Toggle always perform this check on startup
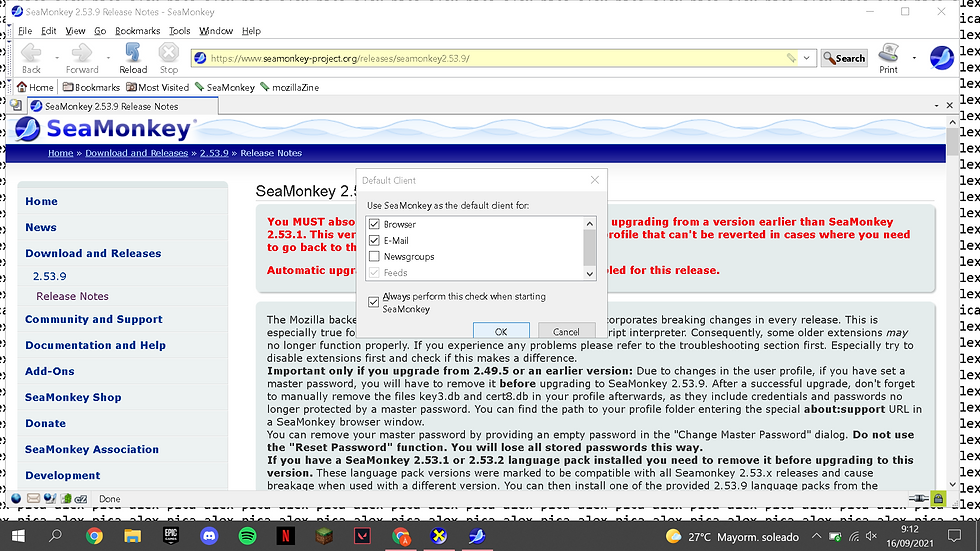 click(373, 302)
